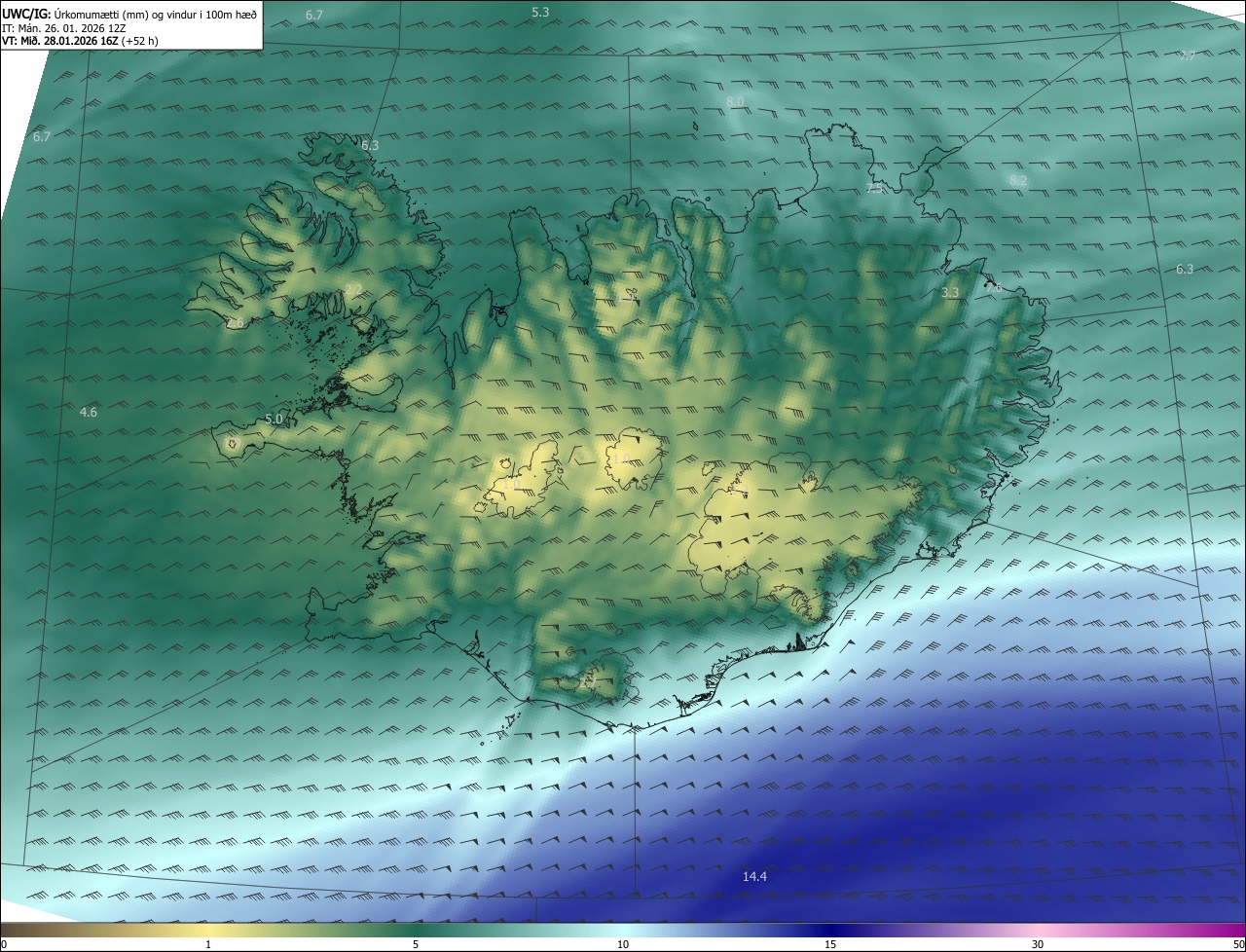Pick the pale yellow colorbar segment above 1
1246x952 pixels.
[208, 931]
